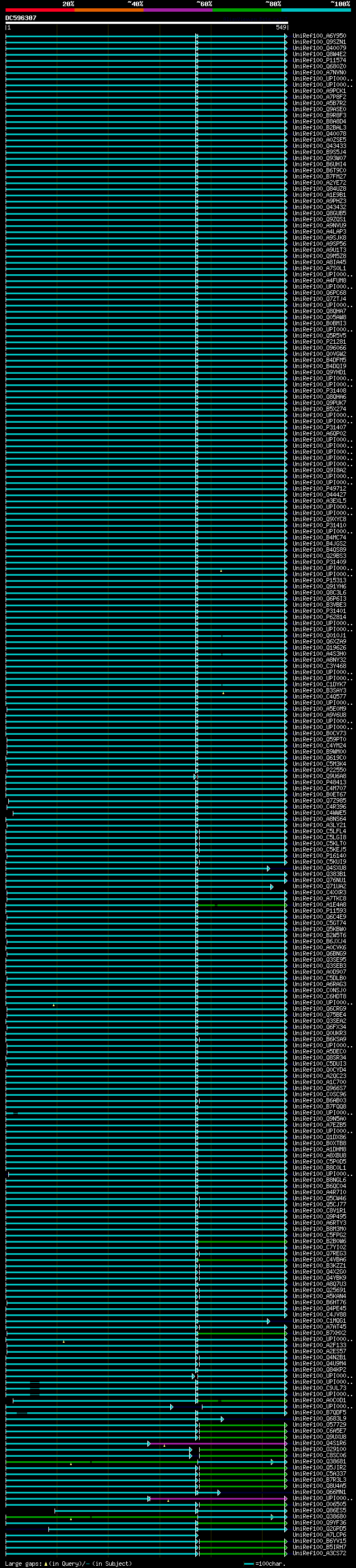356x1568 pixels.
Task: Click the UniRef100_B6YV15 label
Action: point(319,1541)
